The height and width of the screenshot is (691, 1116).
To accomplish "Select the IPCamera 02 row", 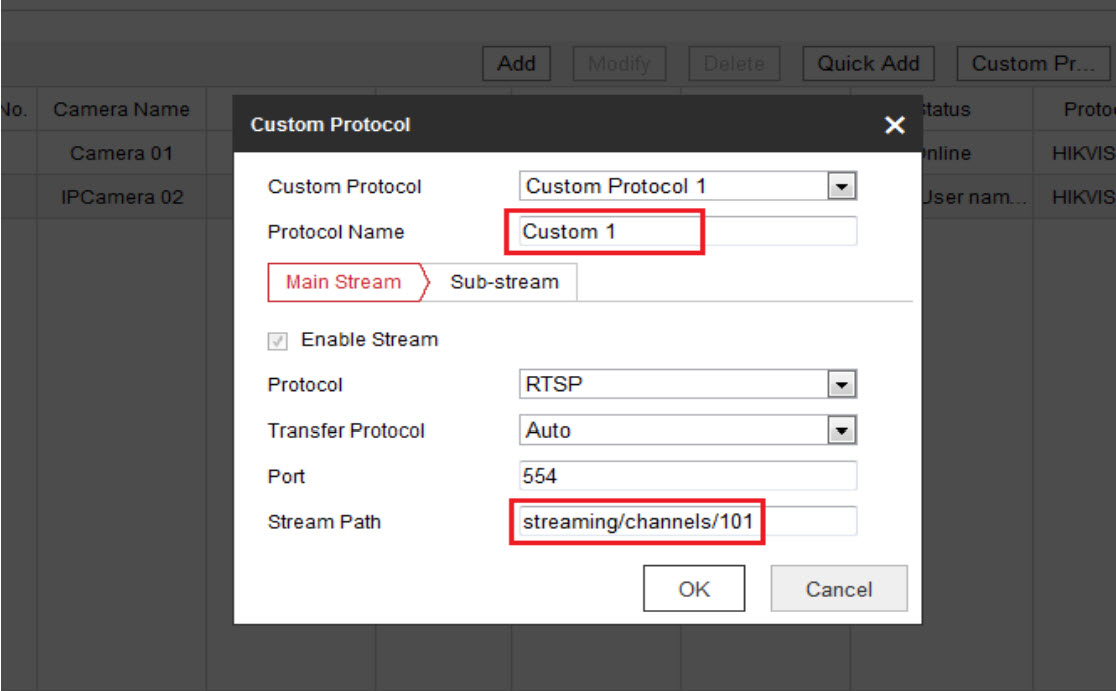I will 121,197.
